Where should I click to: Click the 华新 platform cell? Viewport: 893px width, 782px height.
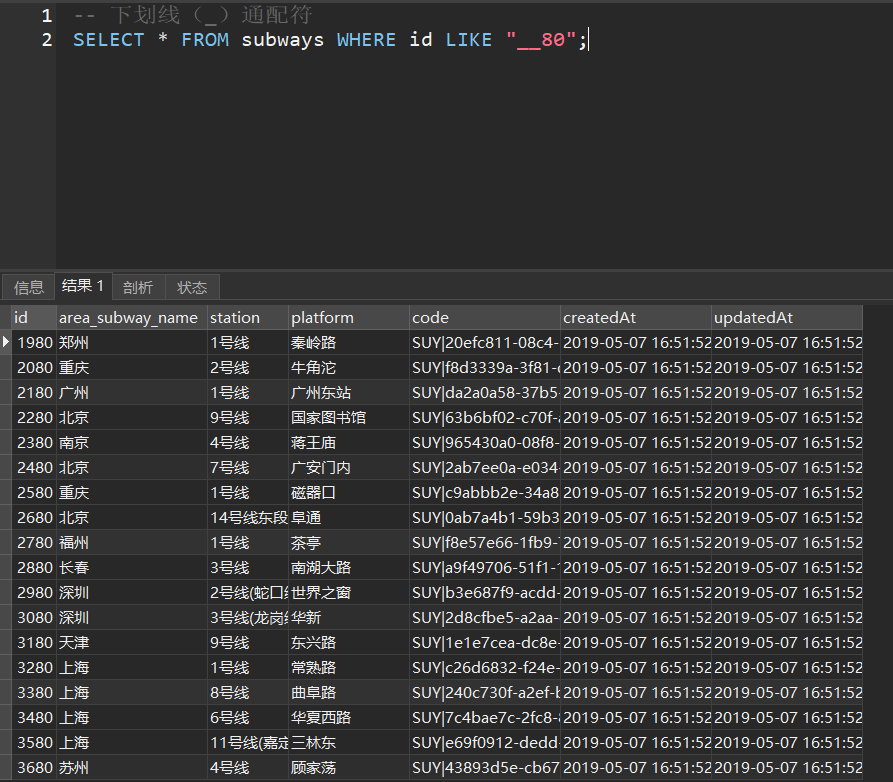(349, 618)
